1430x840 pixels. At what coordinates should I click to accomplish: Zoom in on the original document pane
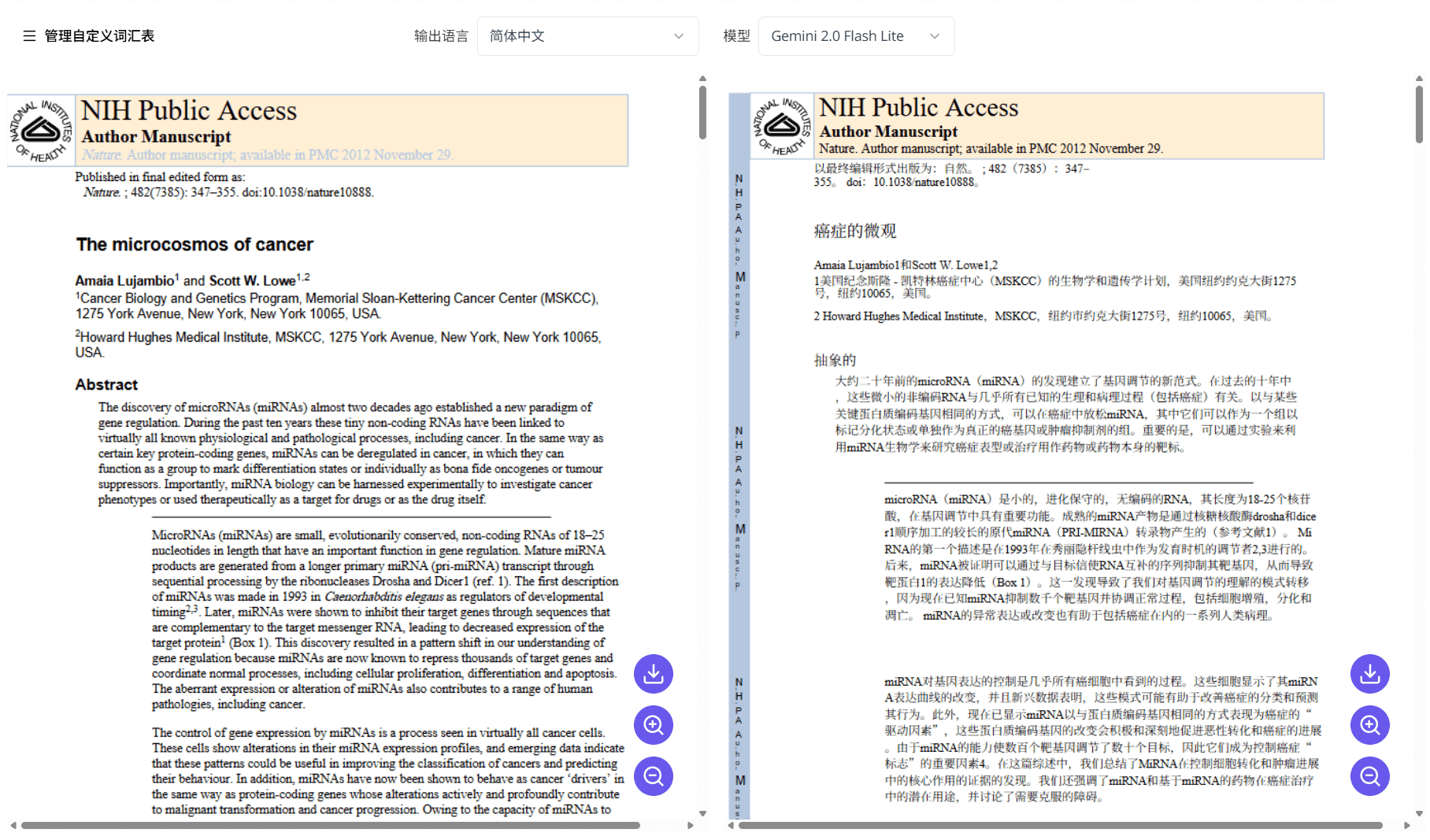point(653,725)
